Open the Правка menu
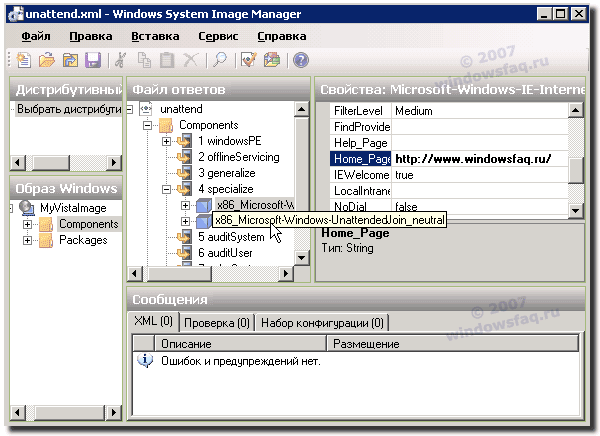Image resolution: width=600 pixels, height=436 pixels. click(91, 36)
